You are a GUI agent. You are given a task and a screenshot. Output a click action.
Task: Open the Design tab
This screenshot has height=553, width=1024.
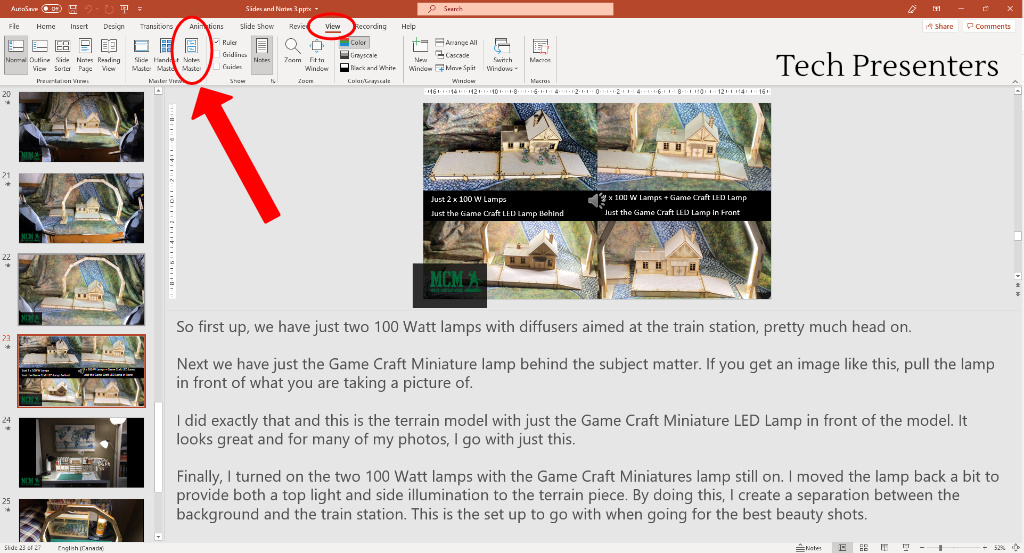click(114, 26)
